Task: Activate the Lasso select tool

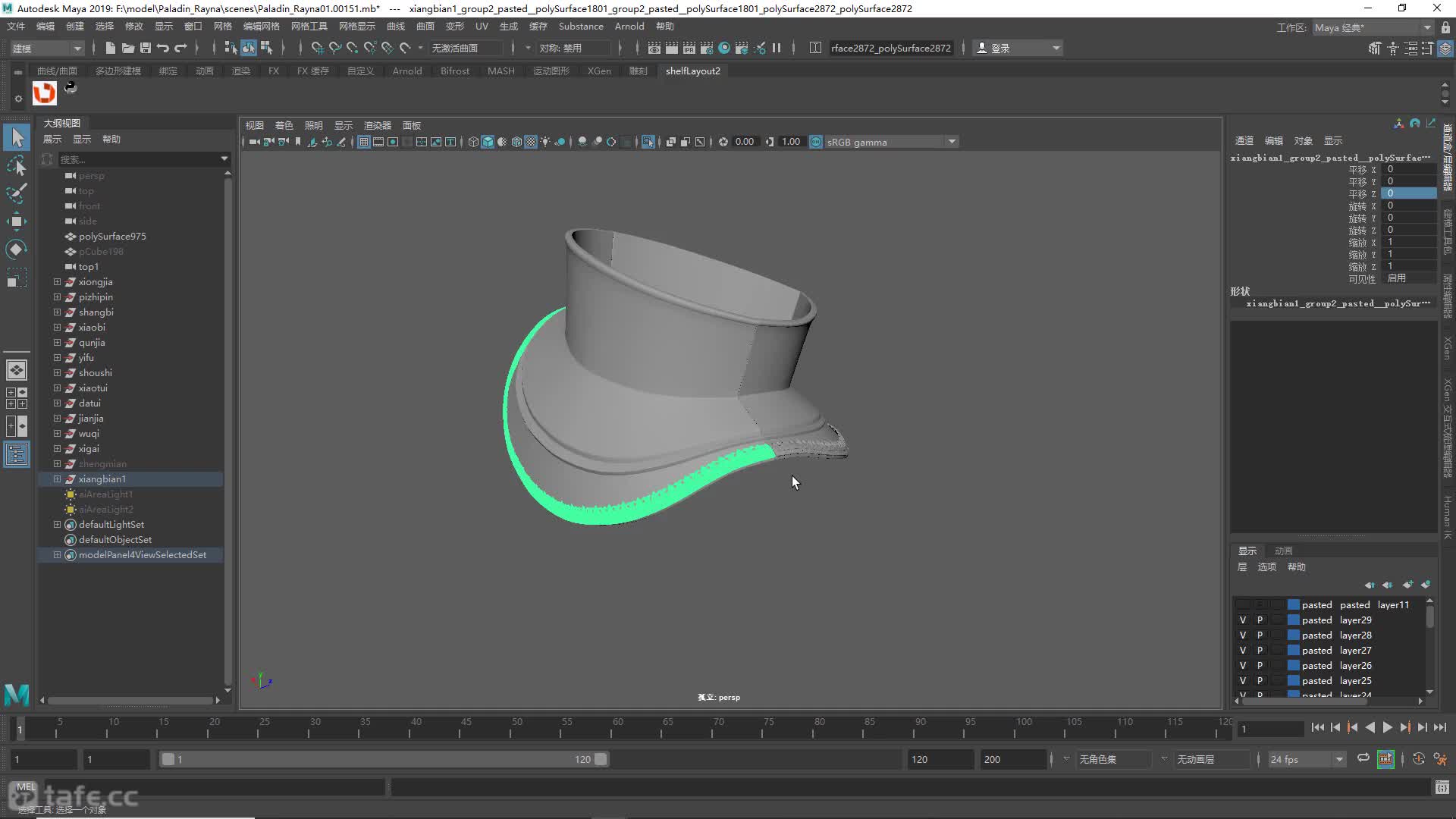Action: [17, 165]
